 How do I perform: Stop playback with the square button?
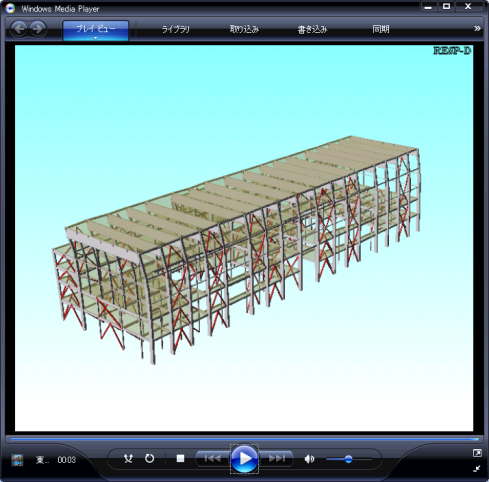(180, 459)
